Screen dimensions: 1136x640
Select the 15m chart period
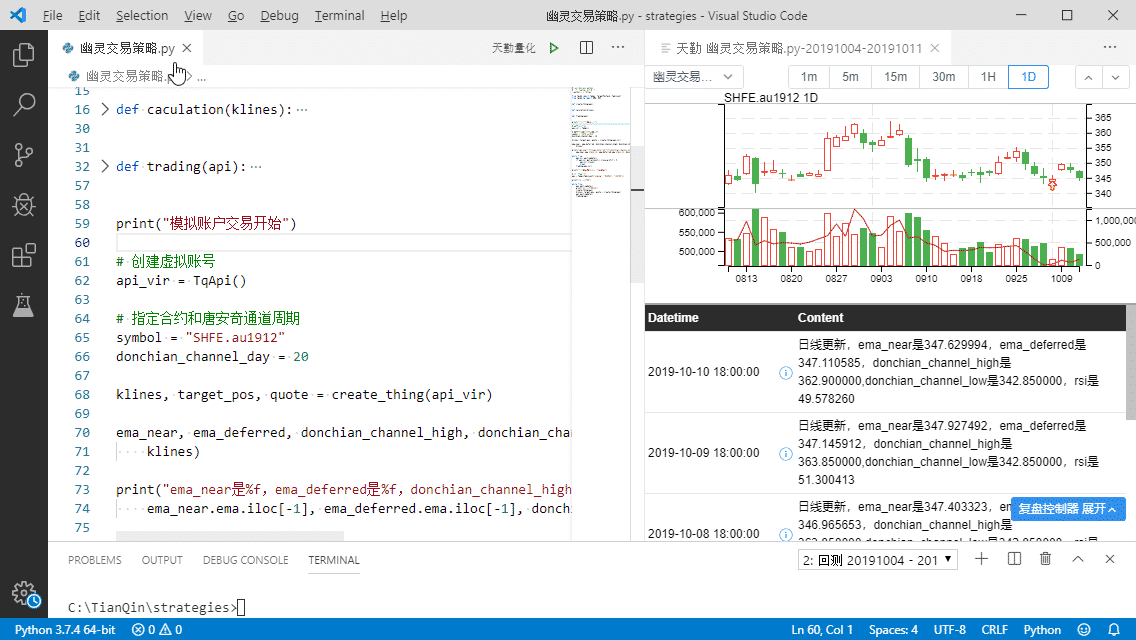tap(895, 77)
